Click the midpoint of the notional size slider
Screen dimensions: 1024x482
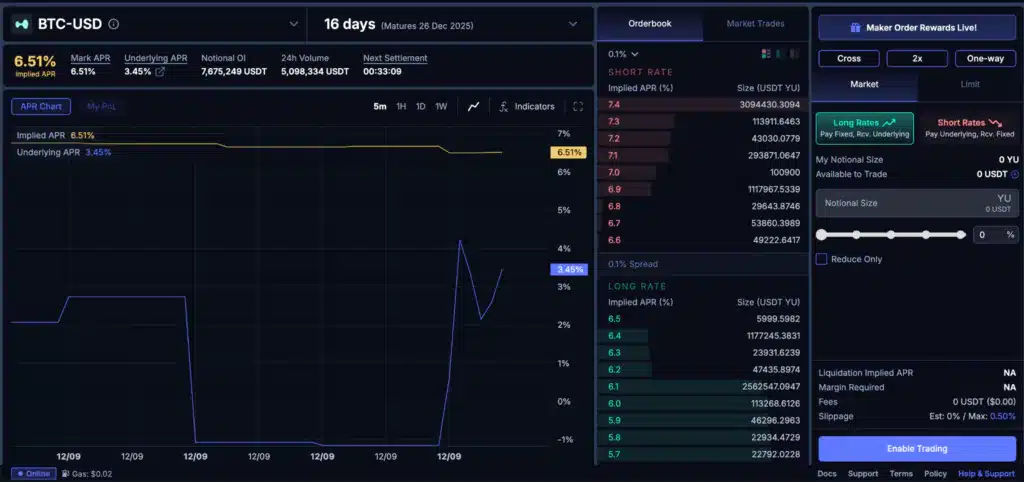891,235
